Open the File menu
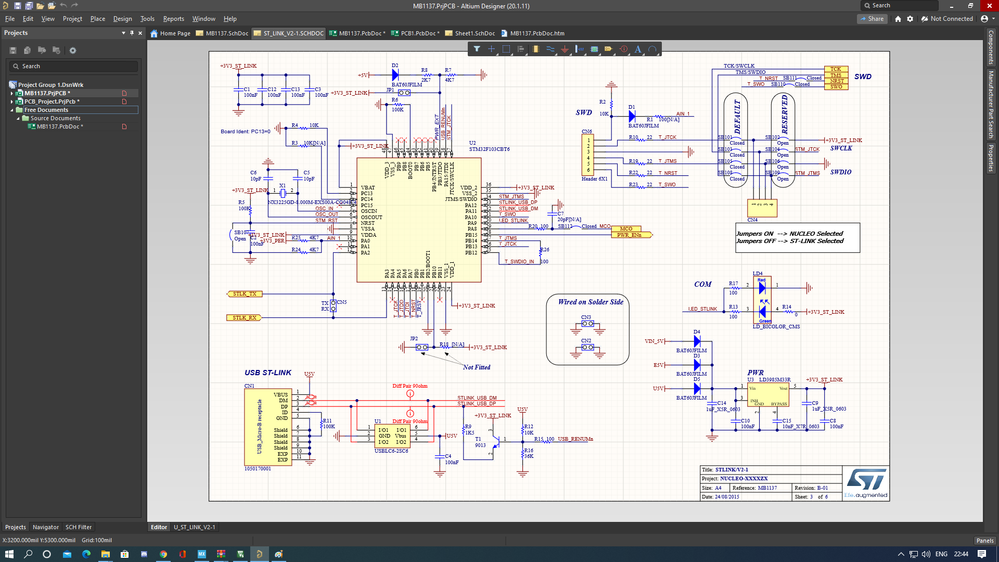The width and height of the screenshot is (999, 562). [x=10, y=19]
